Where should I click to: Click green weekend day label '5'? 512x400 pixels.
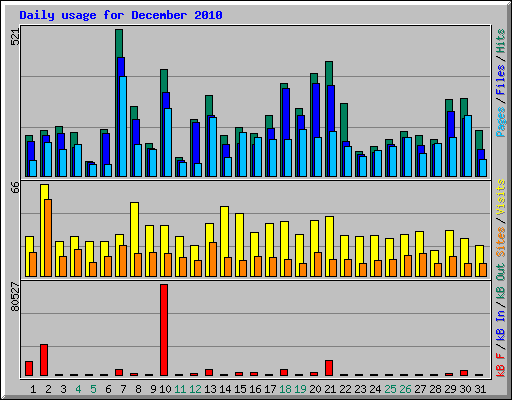coord(93,389)
